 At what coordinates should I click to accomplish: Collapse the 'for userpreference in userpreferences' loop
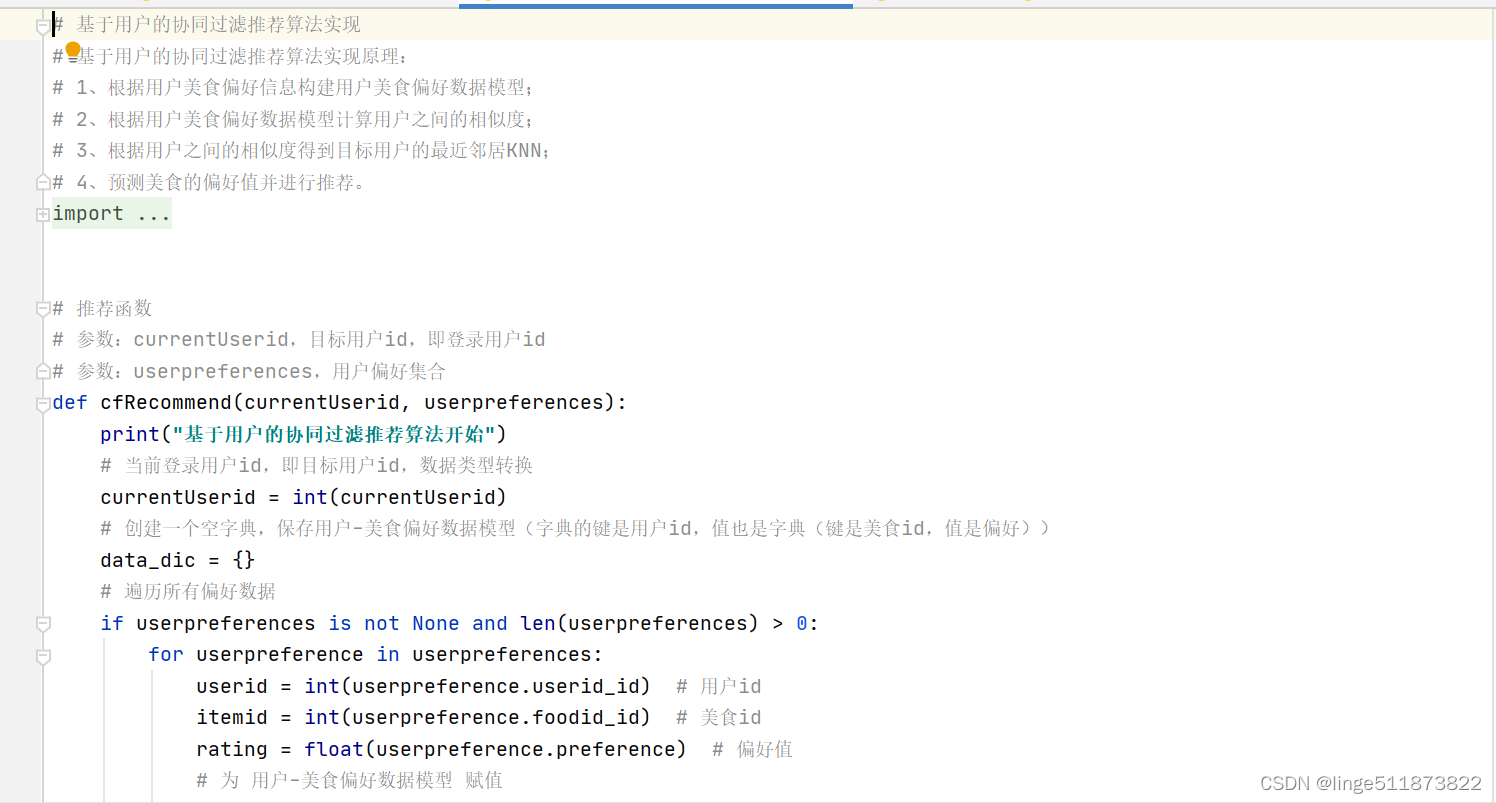coord(42,656)
